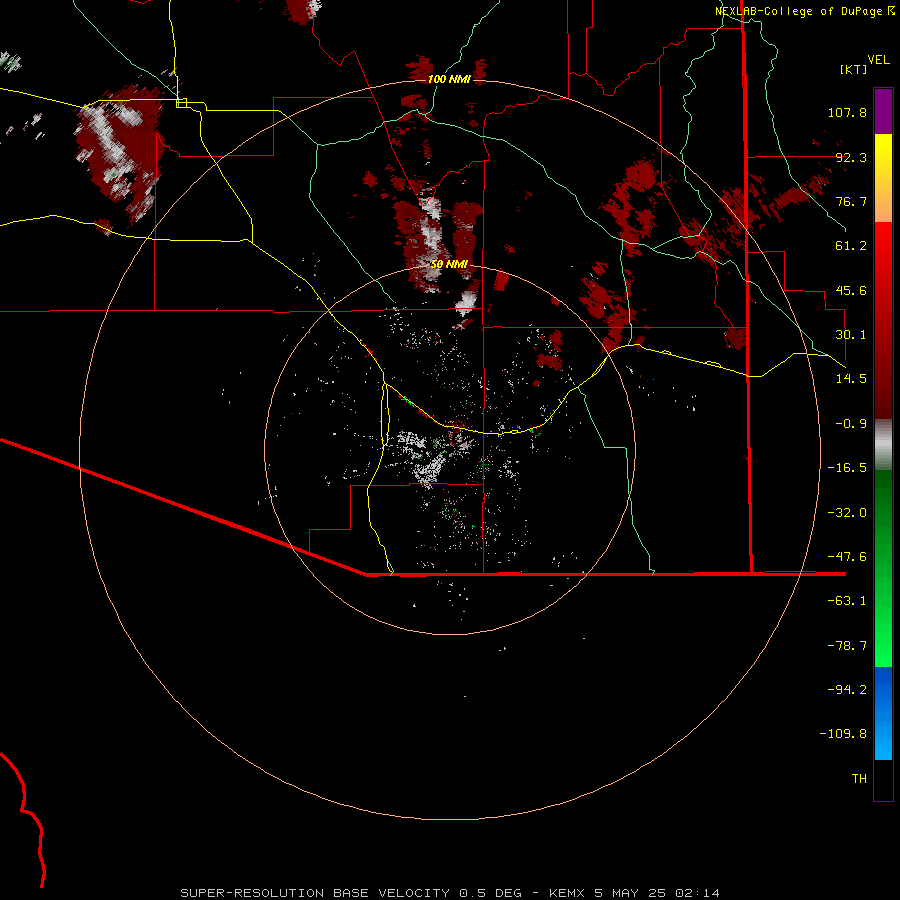900x900 pixels.
Task: Pick the green segment of the velocity bar
Action: click(883, 568)
